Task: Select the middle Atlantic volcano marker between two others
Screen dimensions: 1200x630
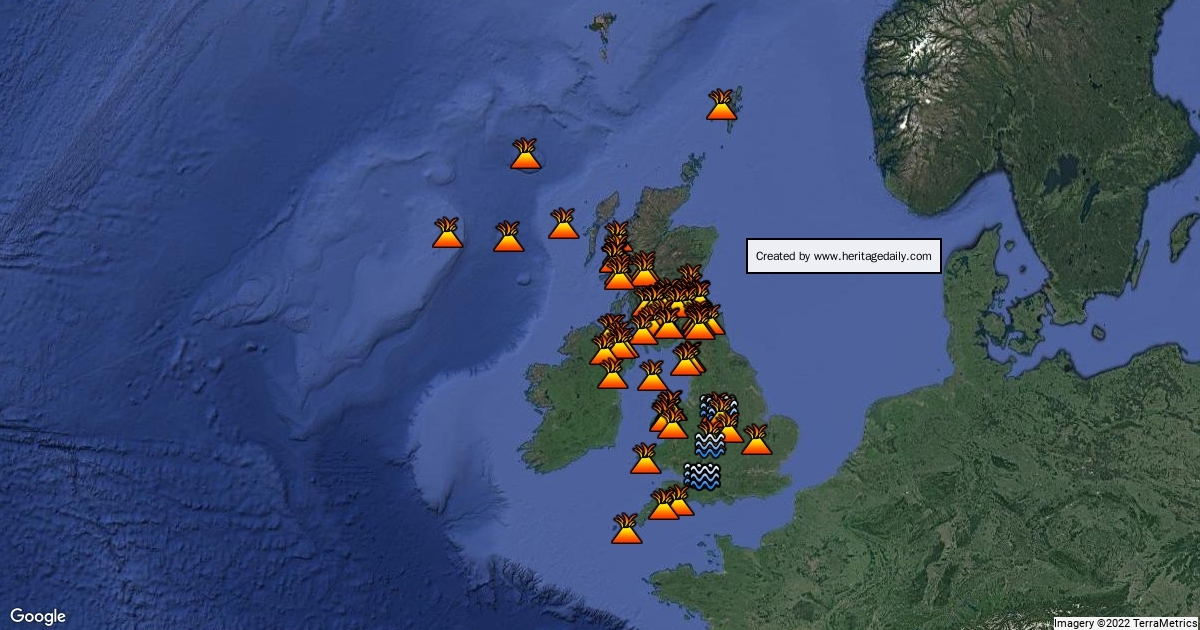Action: point(507,237)
